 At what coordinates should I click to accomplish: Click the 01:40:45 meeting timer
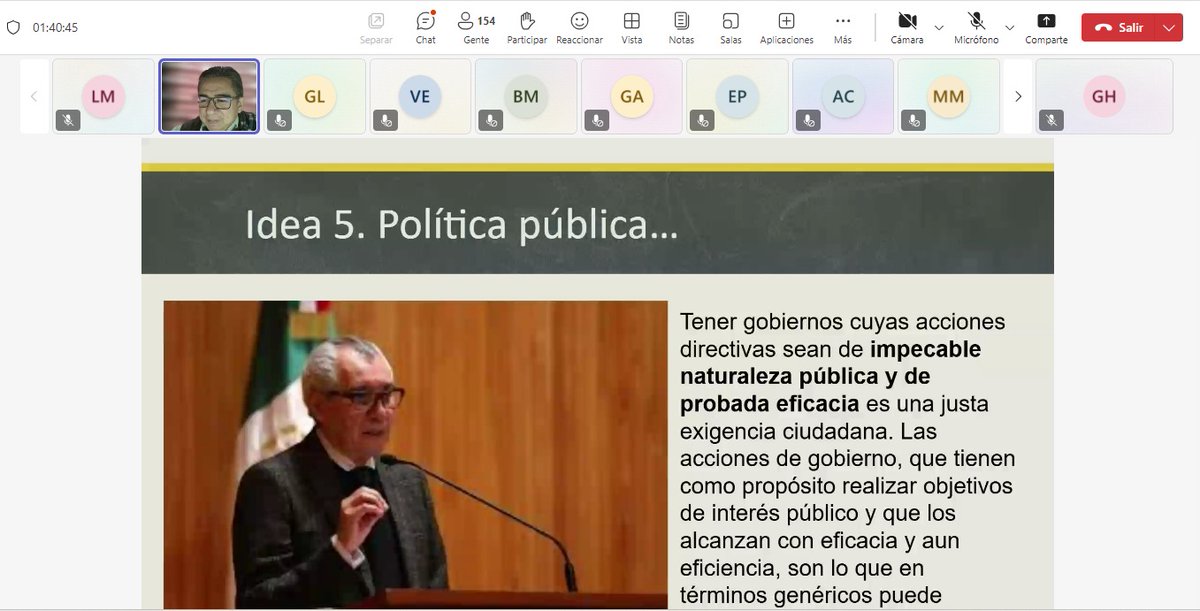pos(55,27)
